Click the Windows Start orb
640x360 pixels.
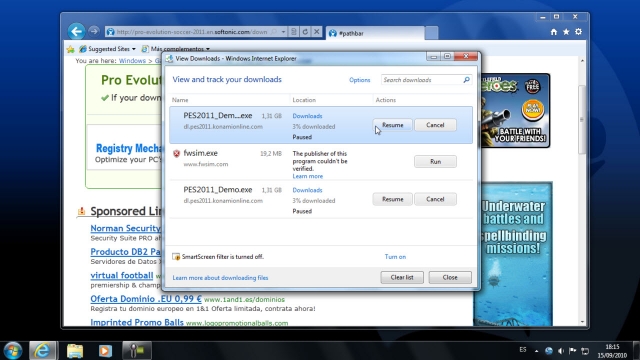[x=13, y=350]
